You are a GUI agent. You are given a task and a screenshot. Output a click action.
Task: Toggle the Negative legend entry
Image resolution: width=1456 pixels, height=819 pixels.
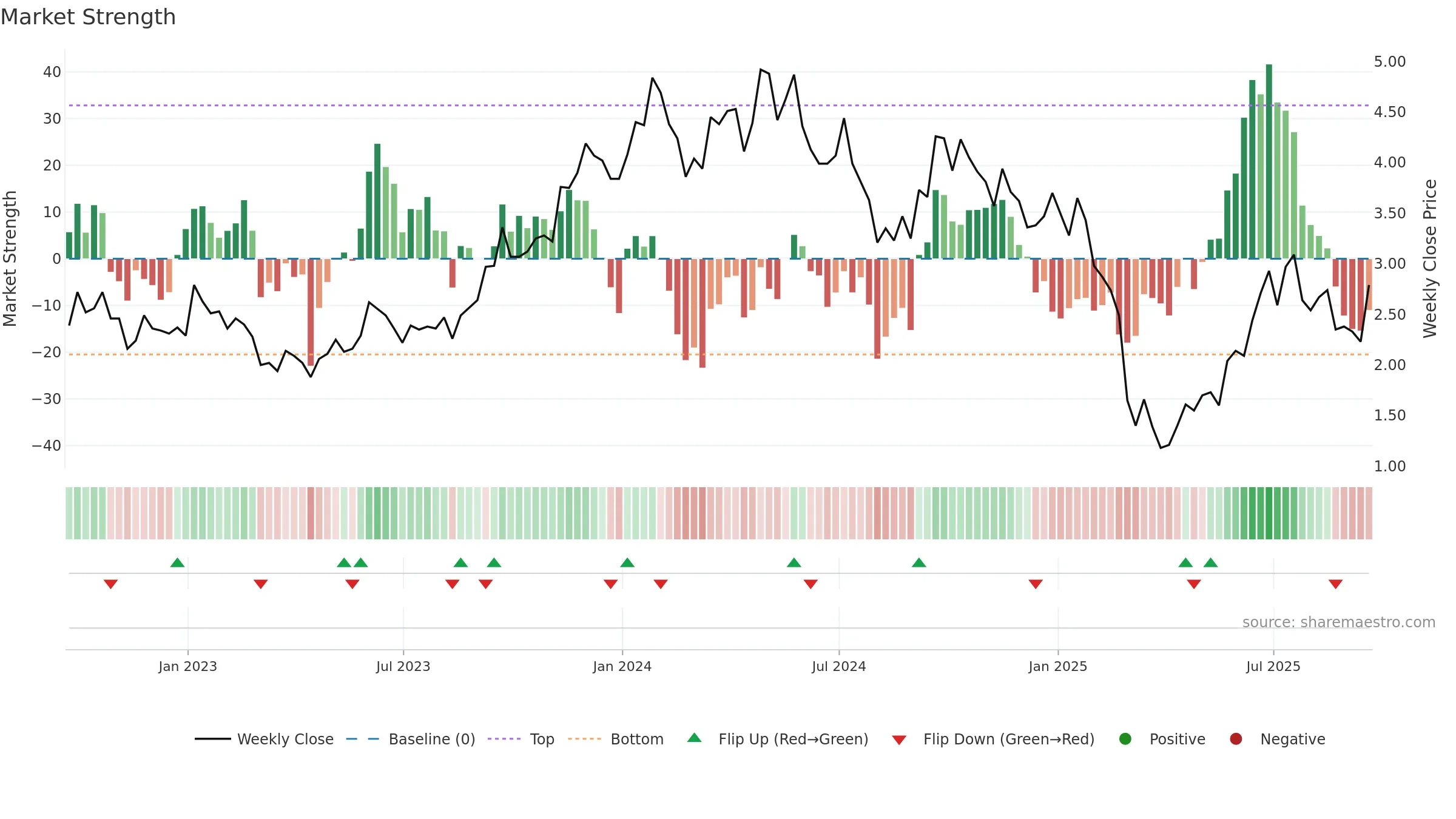pos(1277,739)
